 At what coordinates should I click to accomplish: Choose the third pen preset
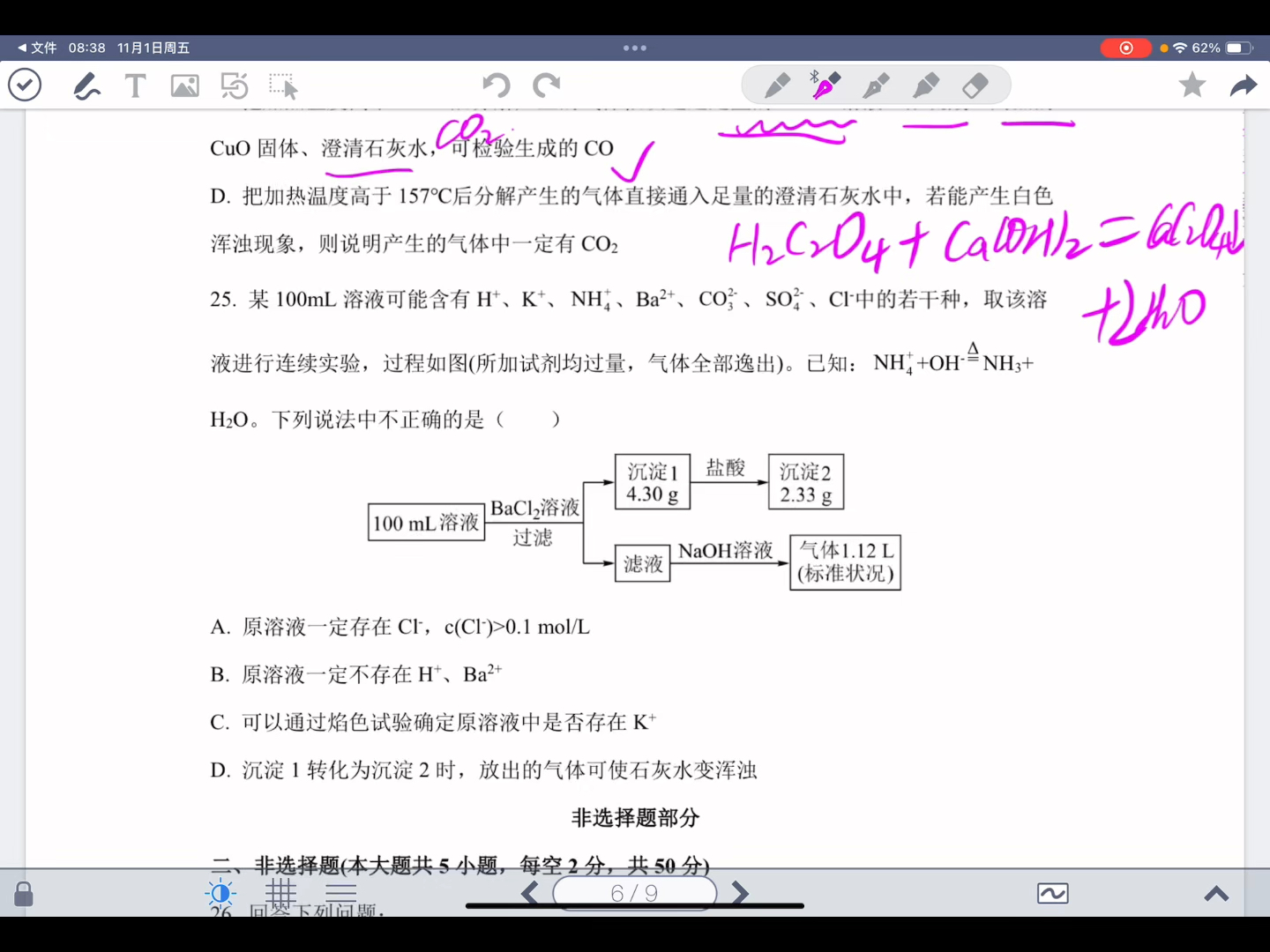(x=876, y=86)
